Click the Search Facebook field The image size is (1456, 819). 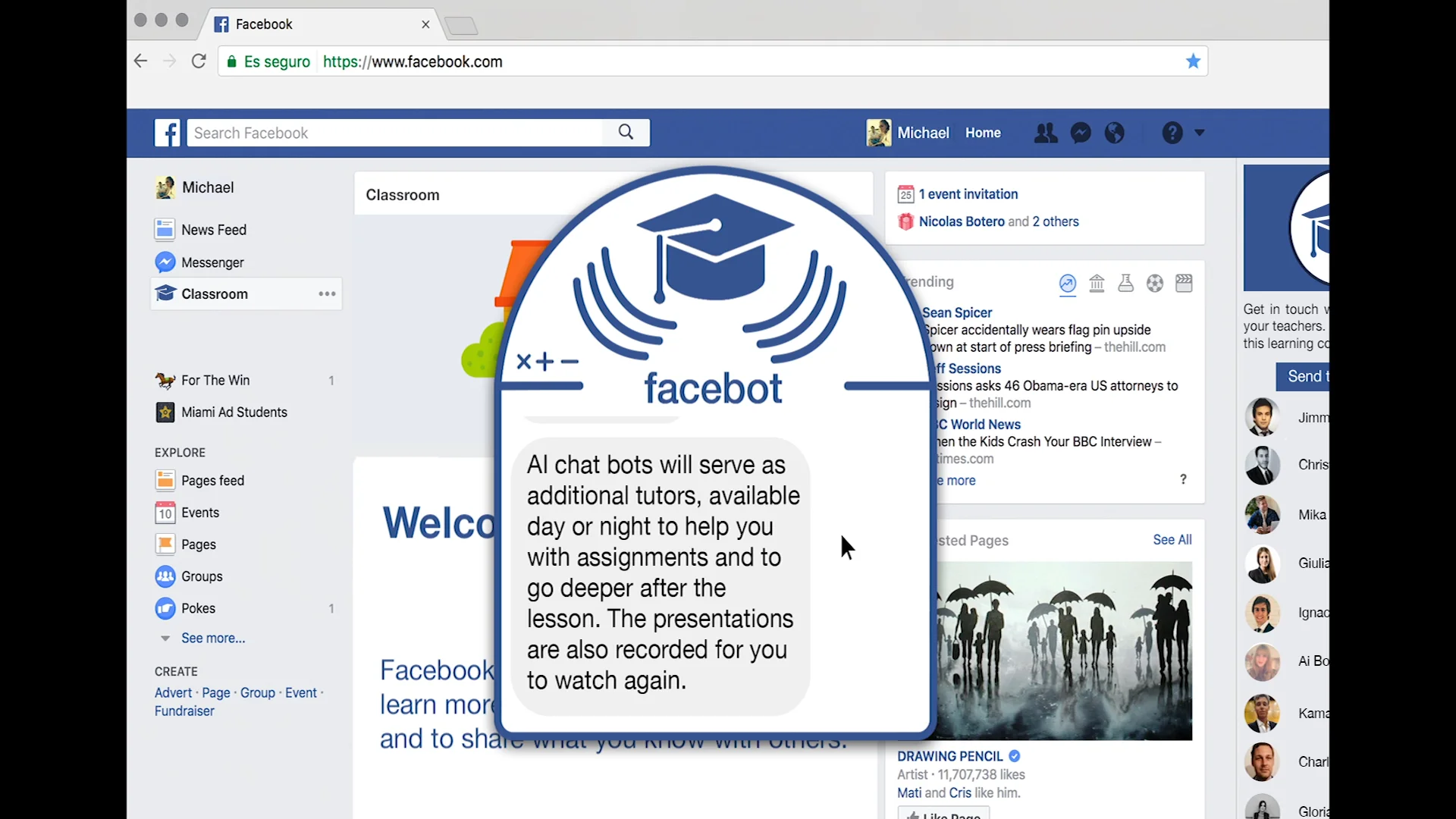(x=394, y=133)
